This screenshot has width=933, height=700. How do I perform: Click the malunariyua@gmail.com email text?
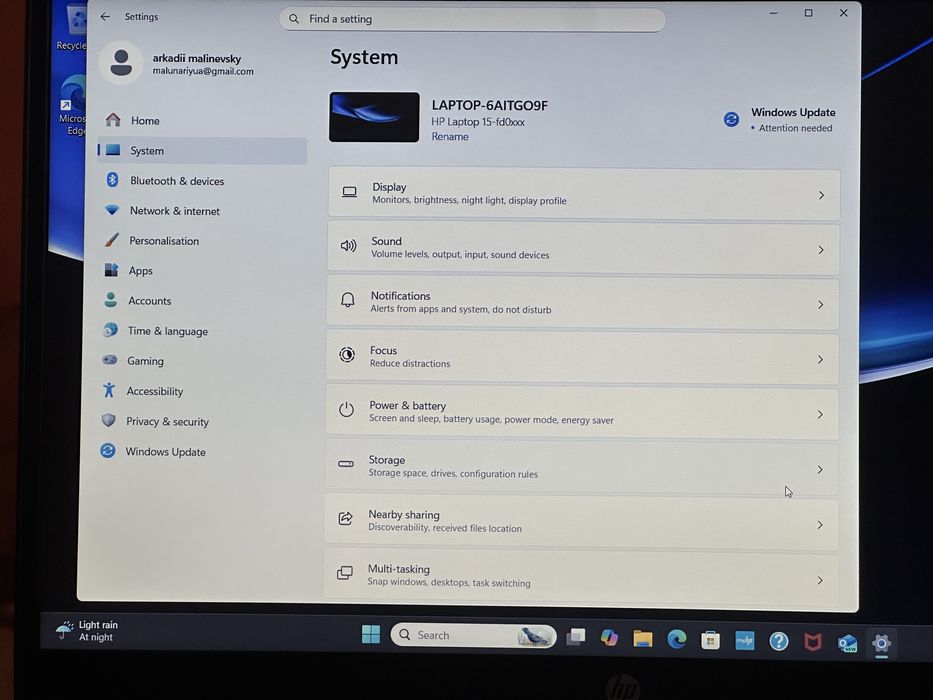pos(203,71)
